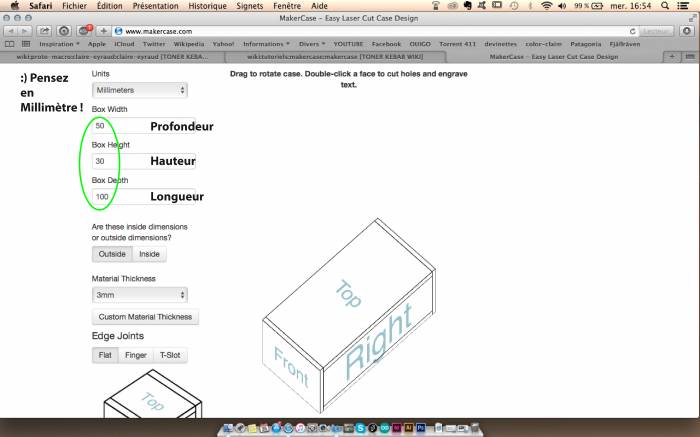700x437 pixels.
Task: Click the new tab plus icon
Action: coord(671,57)
